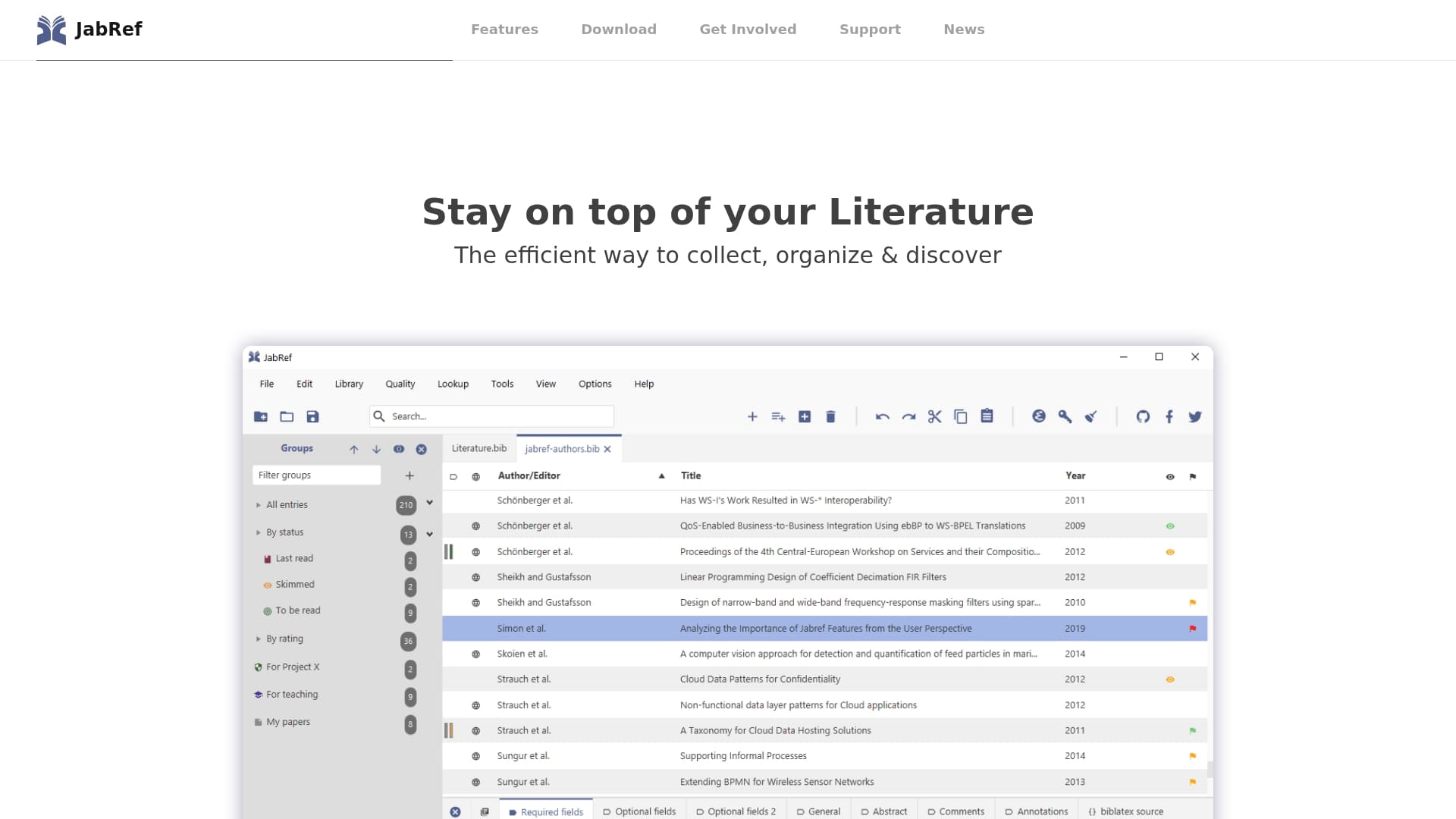Screen dimensions: 1456x819
Task: Click the JabRef logo in the header
Action: pos(89,30)
